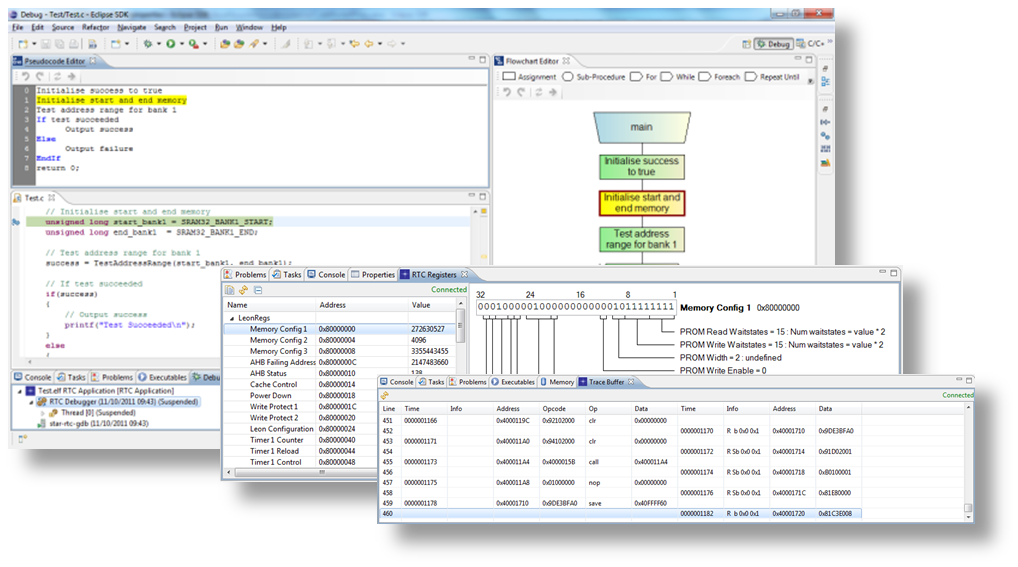Switch to the Trace Buffer tab
Viewport: 1018px width, 567px height.
tap(607, 382)
